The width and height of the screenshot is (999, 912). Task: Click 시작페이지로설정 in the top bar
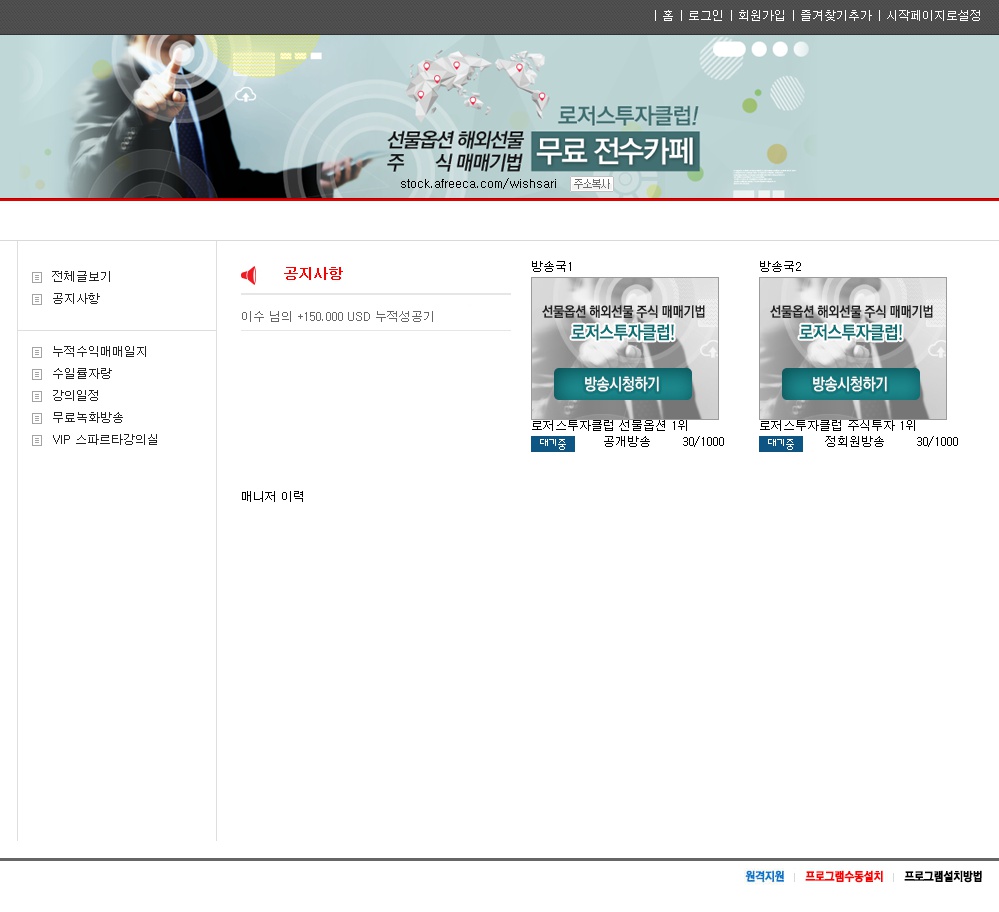(933, 16)
